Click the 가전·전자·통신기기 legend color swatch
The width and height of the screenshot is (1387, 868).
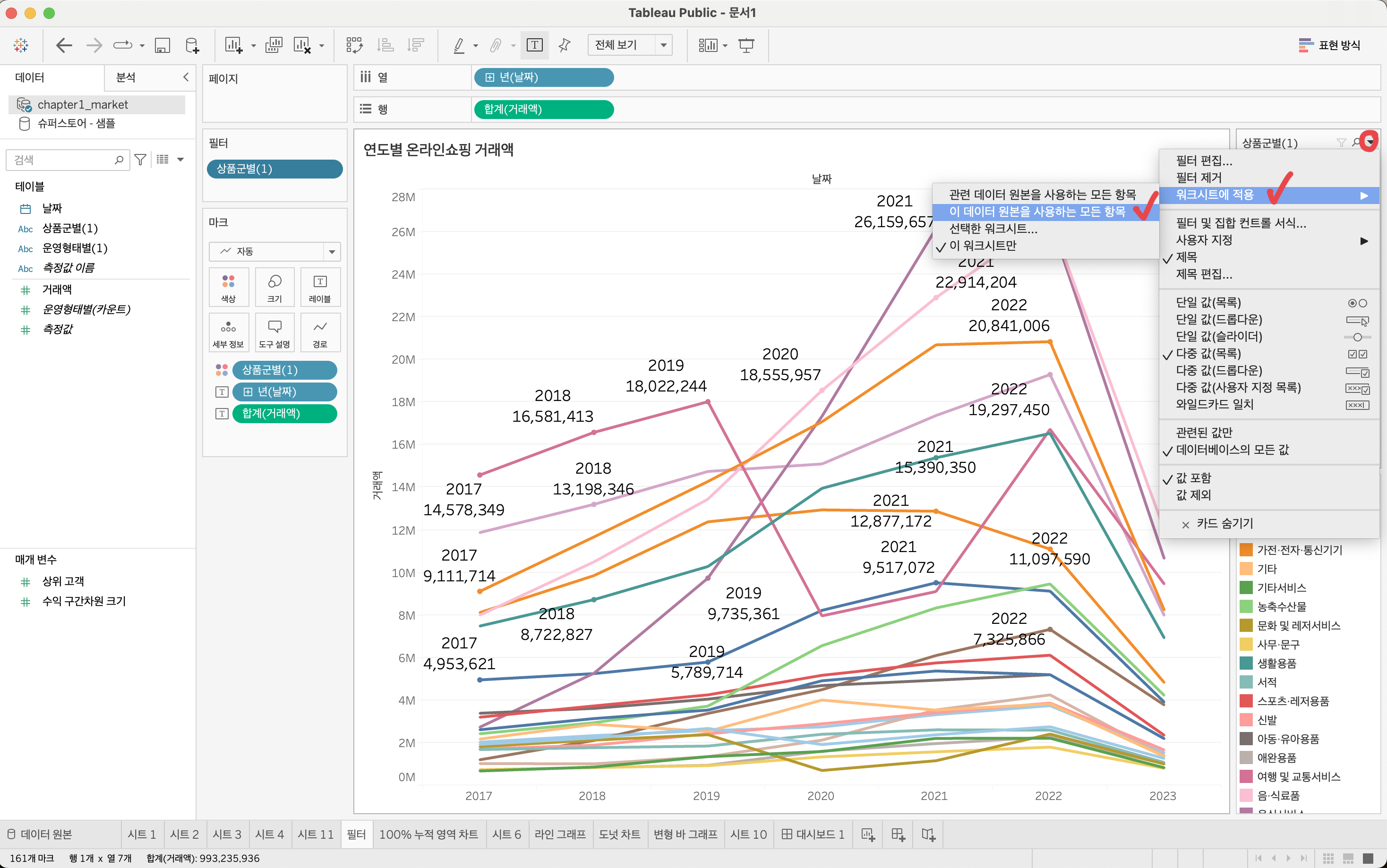click(1246, 550)
